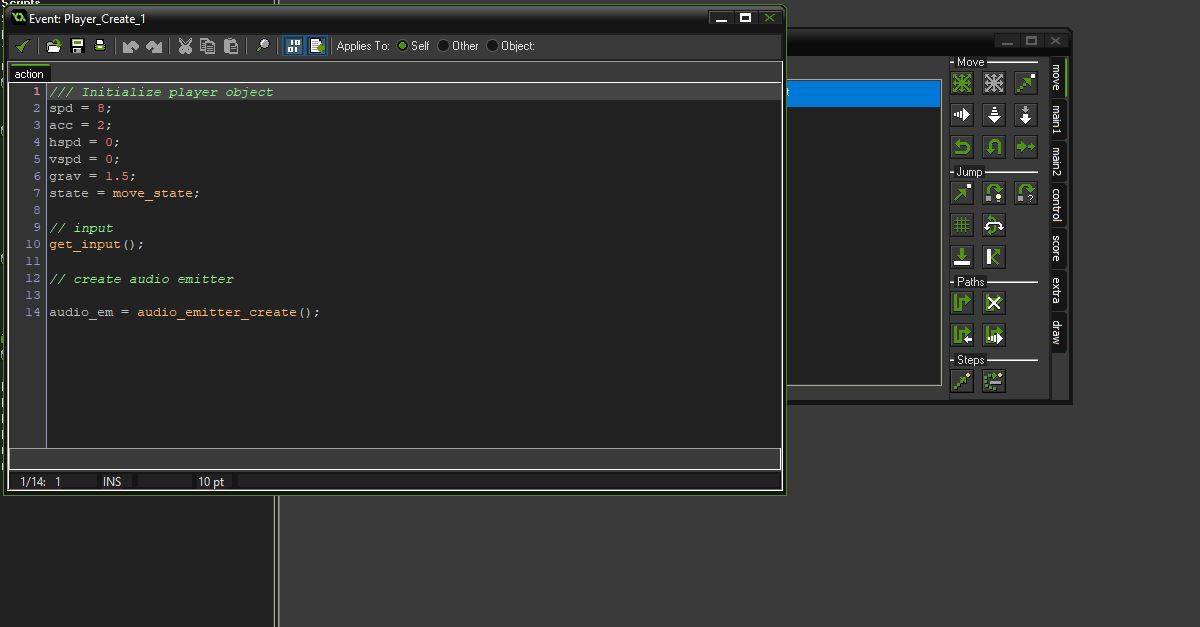
Task: Click the Reverse Horizontal direction icon
Action: [x=960, y=145]
